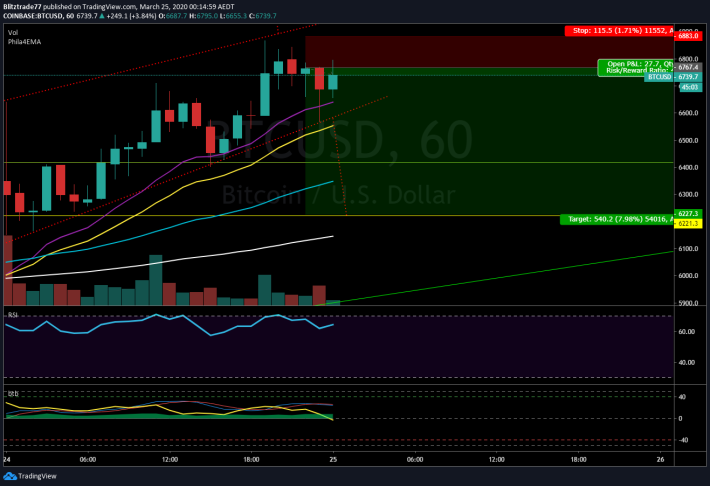Click the 45:03 countdown timer tag
Viewport: 710px width, 486px height.
[690, 87]
